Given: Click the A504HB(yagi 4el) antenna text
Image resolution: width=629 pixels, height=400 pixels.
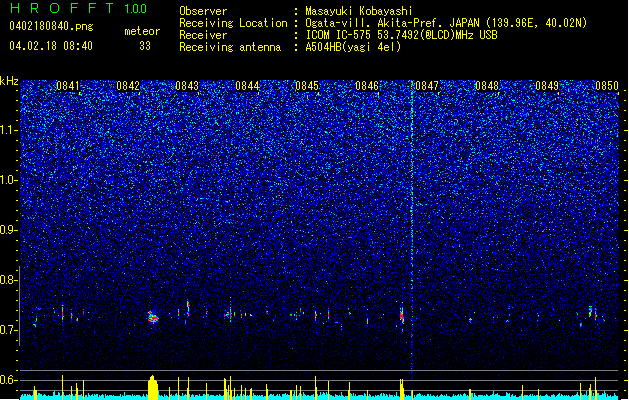Looking at the screenshot, I should tap(353, 47).
